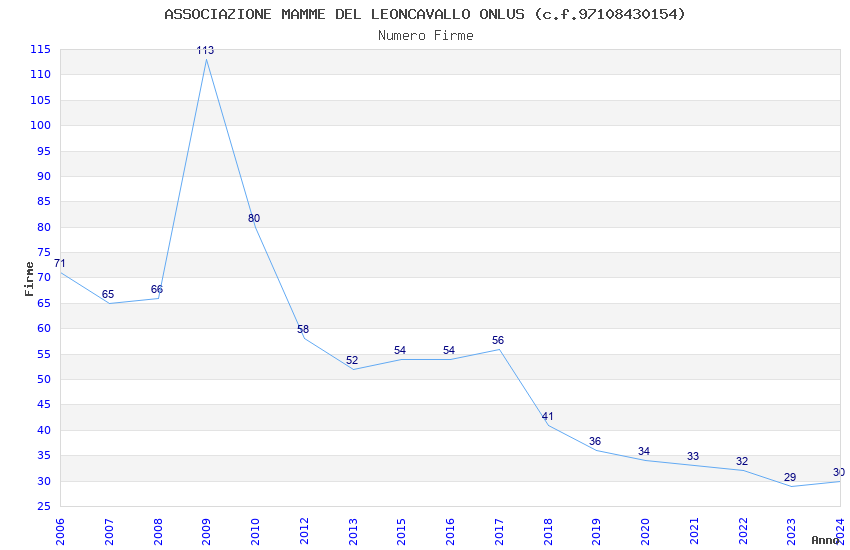Click the y-axis tick label 115
This screenshot has width=850, height=550.
tap(41, 49)
